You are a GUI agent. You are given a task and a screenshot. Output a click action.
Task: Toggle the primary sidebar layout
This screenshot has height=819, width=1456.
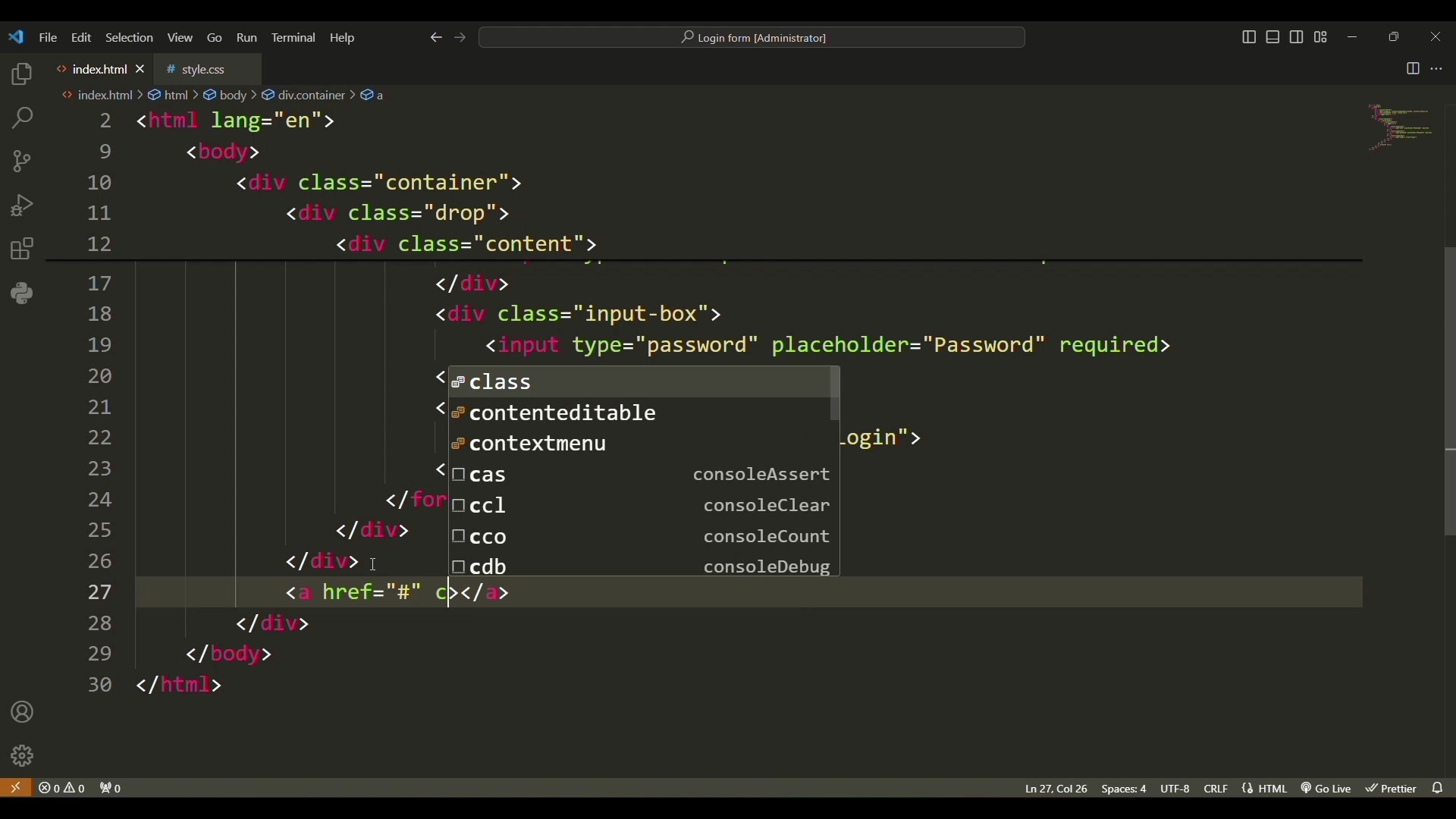pos(1250,37)
